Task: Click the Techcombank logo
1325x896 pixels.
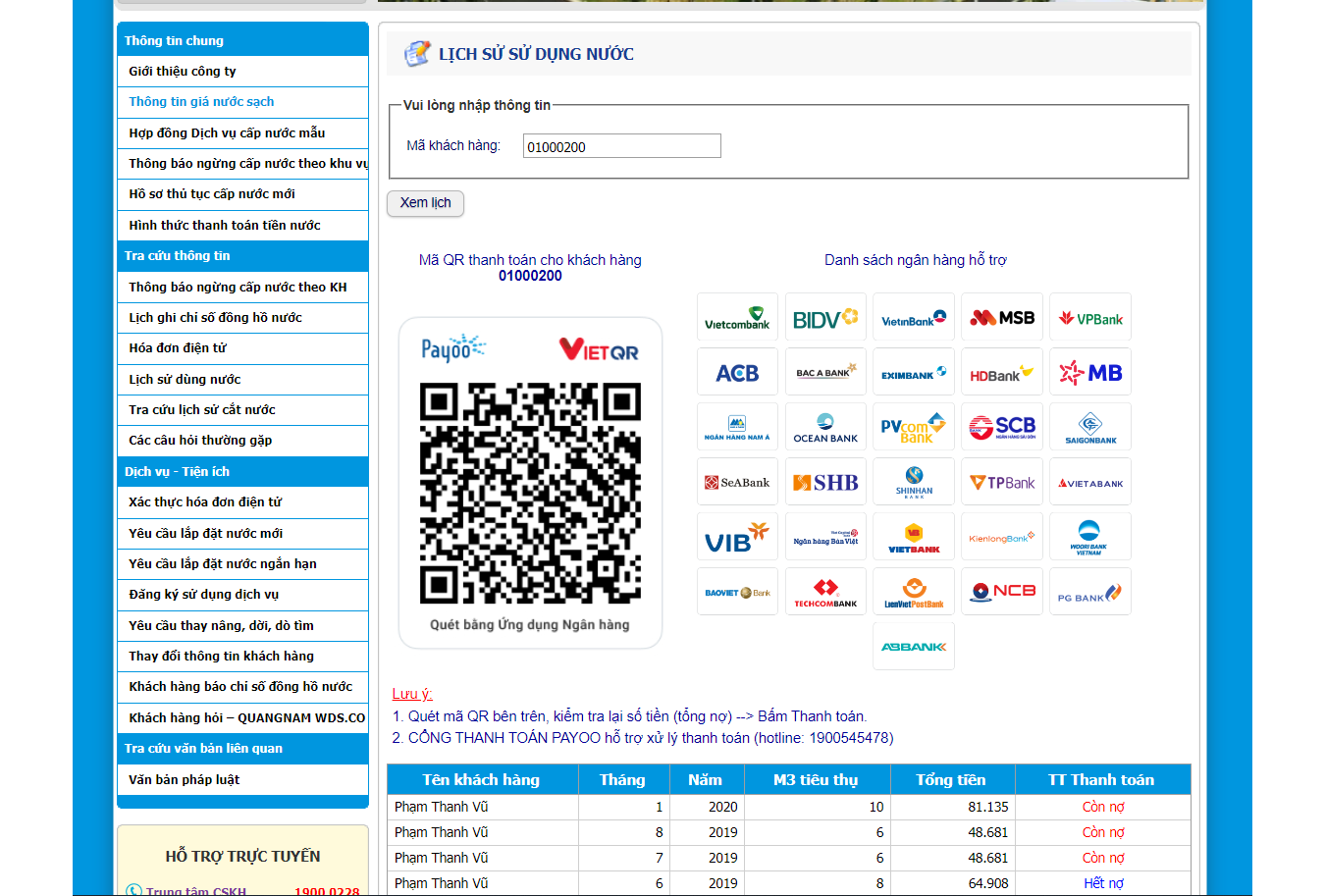Action: point(825,593)
